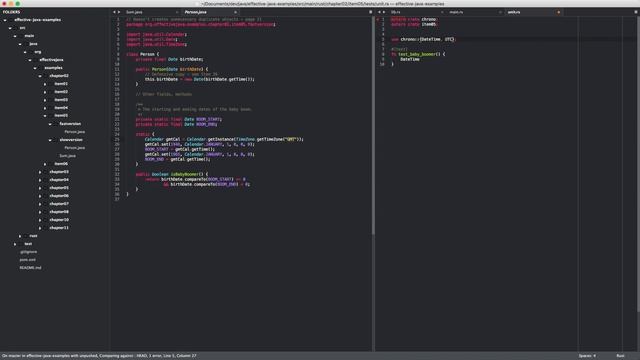The height and width of the screenshot is (360, 640).
Task: Collapse the slowversion folder arrow
Action: [x=50, y=140]
